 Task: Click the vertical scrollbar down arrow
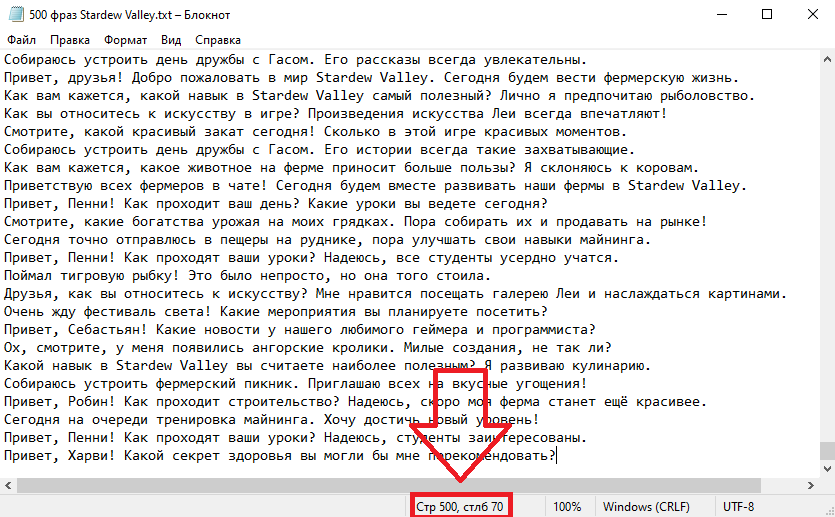tap(826, 469)
